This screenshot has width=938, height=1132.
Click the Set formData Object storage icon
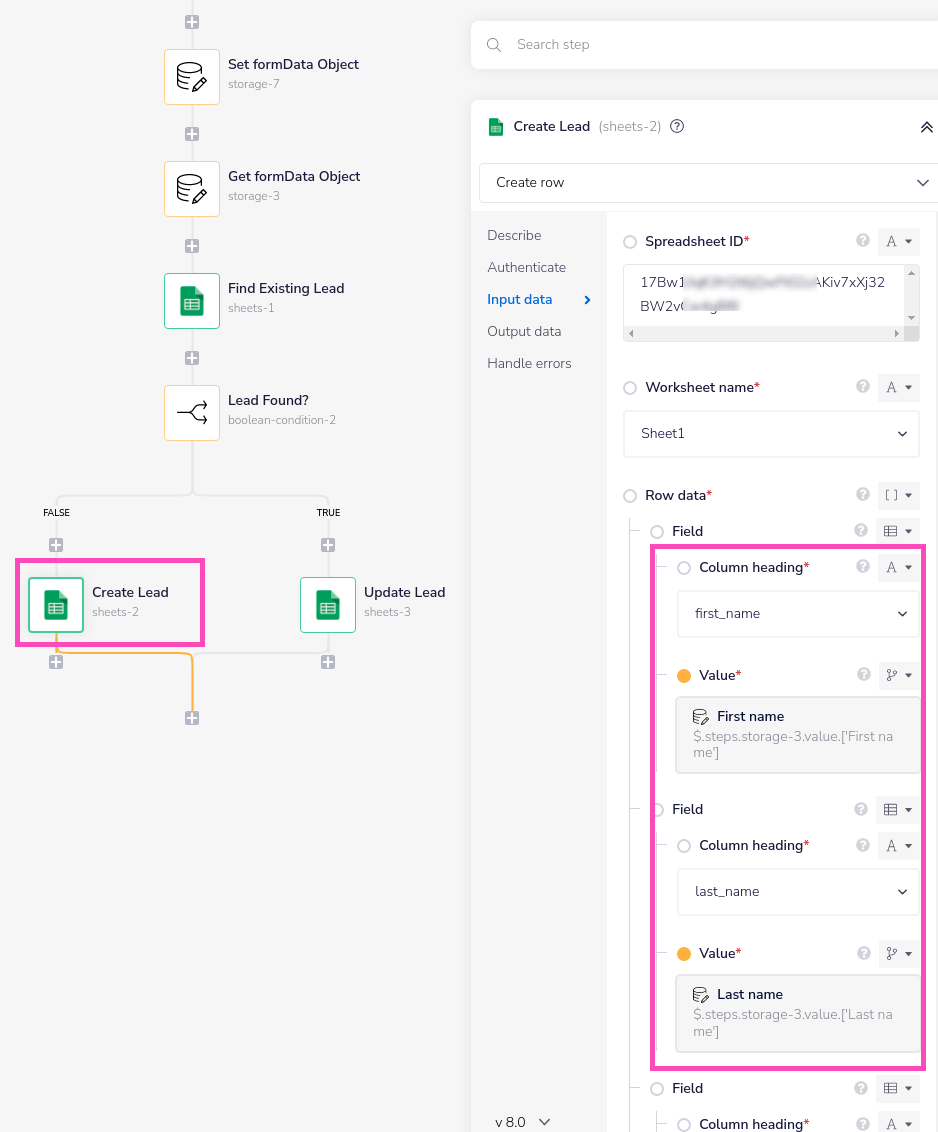191,77
